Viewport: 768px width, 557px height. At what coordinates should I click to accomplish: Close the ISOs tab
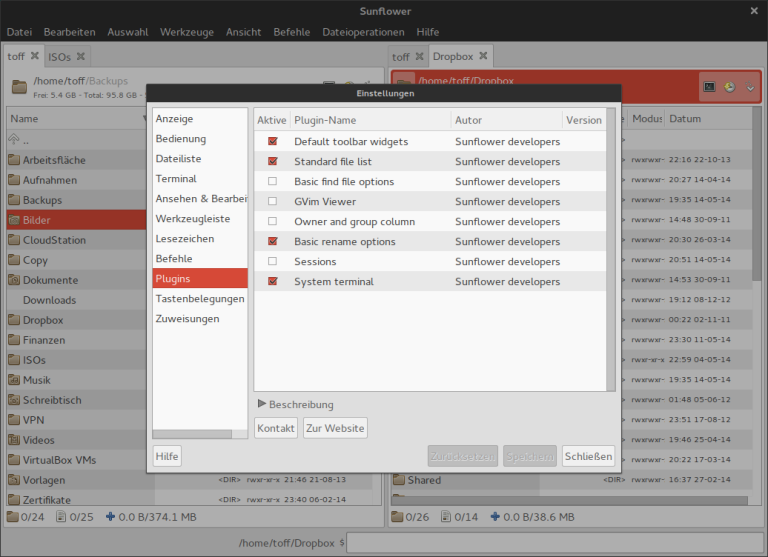tap(81, 56)
